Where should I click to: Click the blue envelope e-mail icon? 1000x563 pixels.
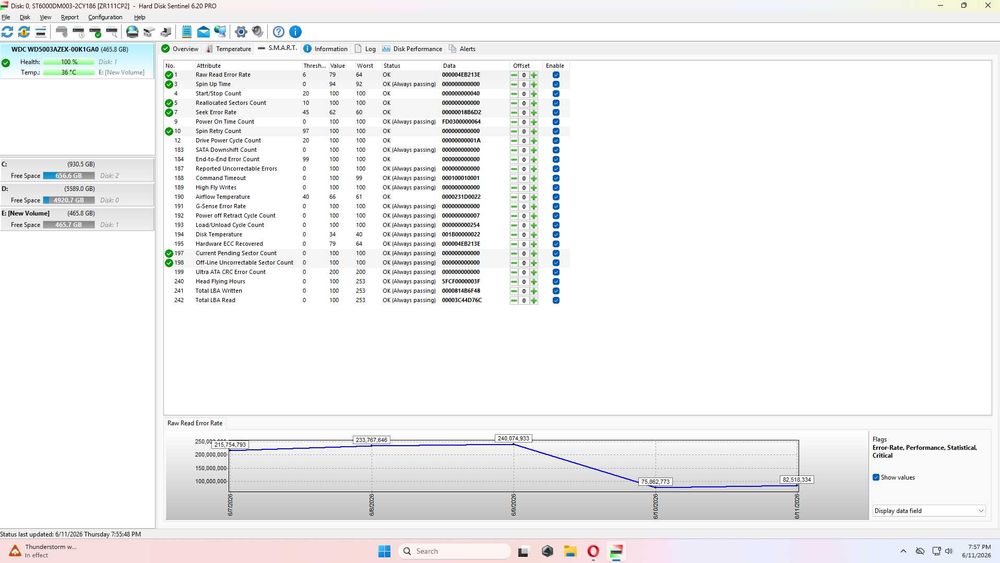tap(203, 31)
